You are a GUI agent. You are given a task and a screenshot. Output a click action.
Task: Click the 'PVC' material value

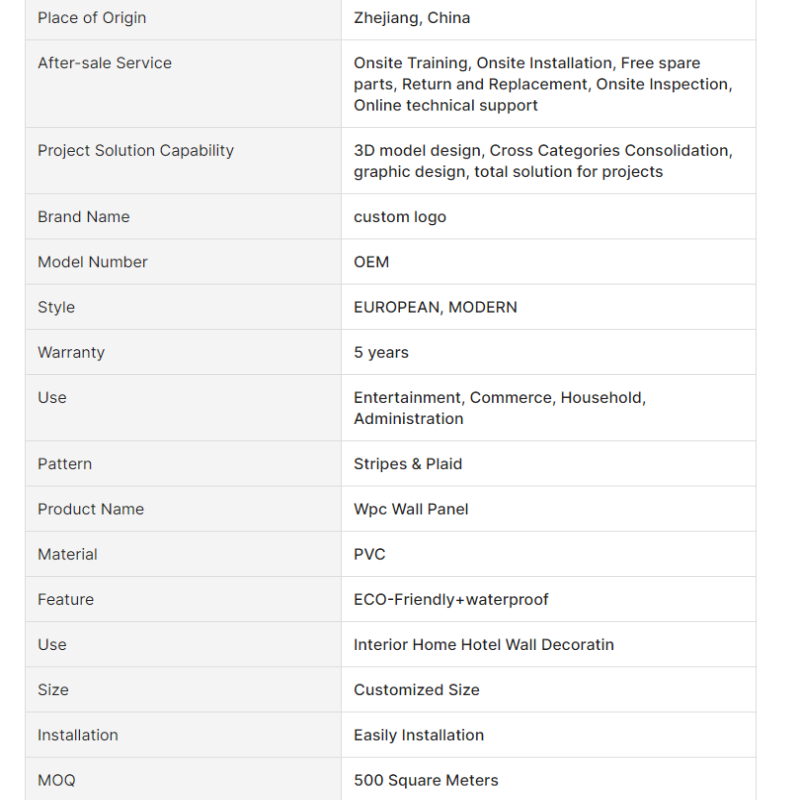(369, 554)
